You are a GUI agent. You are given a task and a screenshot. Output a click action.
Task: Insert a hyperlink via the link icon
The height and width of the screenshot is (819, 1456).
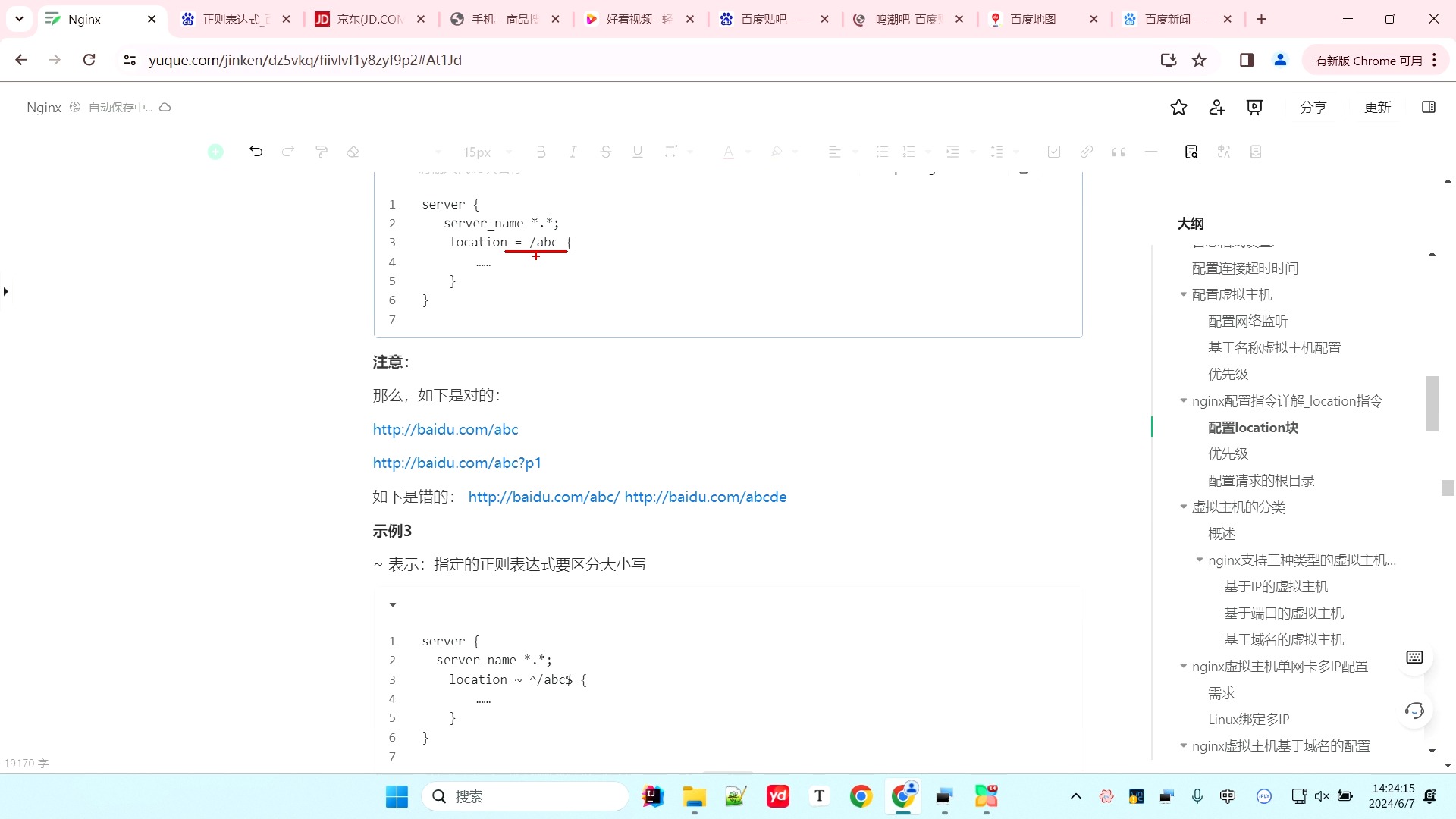[x=1086, y=152]
